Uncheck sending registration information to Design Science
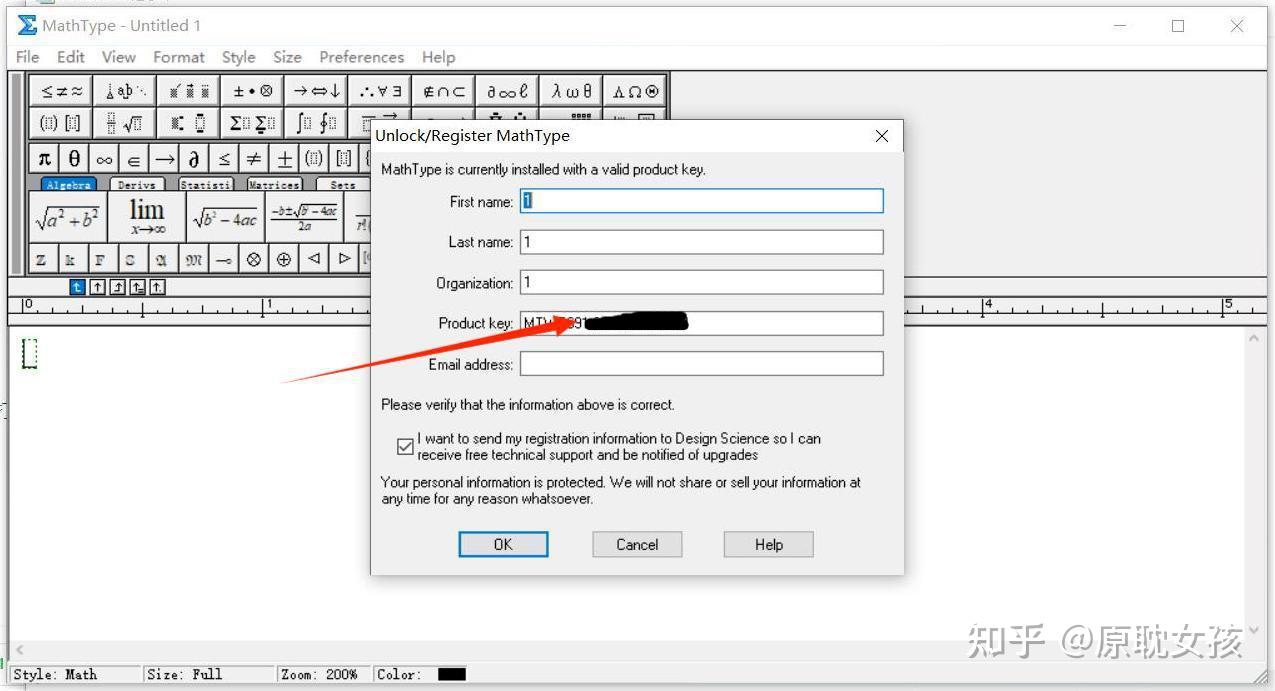 (405, 446)
